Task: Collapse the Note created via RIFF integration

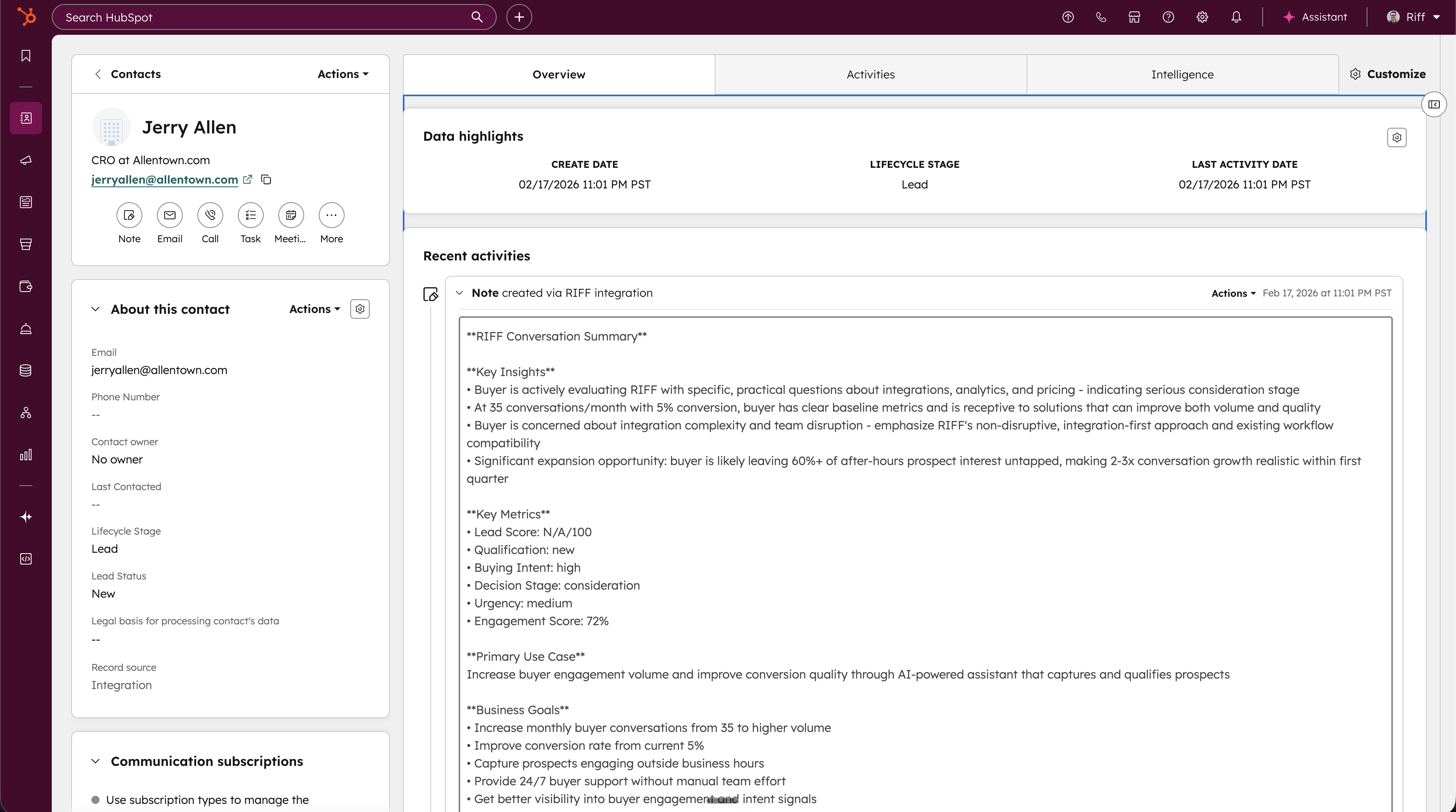Action: click(x=459, y=293)
